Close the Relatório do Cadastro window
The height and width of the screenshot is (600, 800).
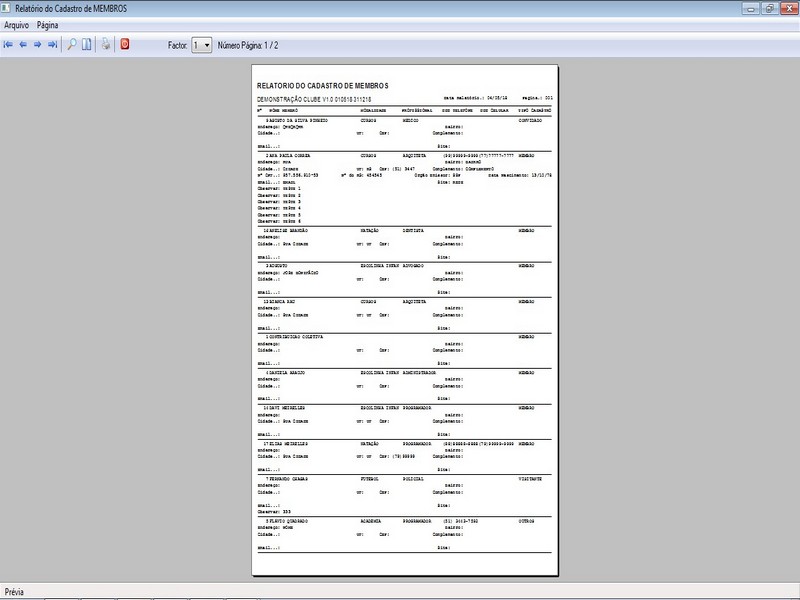click(x=789, y=8)
